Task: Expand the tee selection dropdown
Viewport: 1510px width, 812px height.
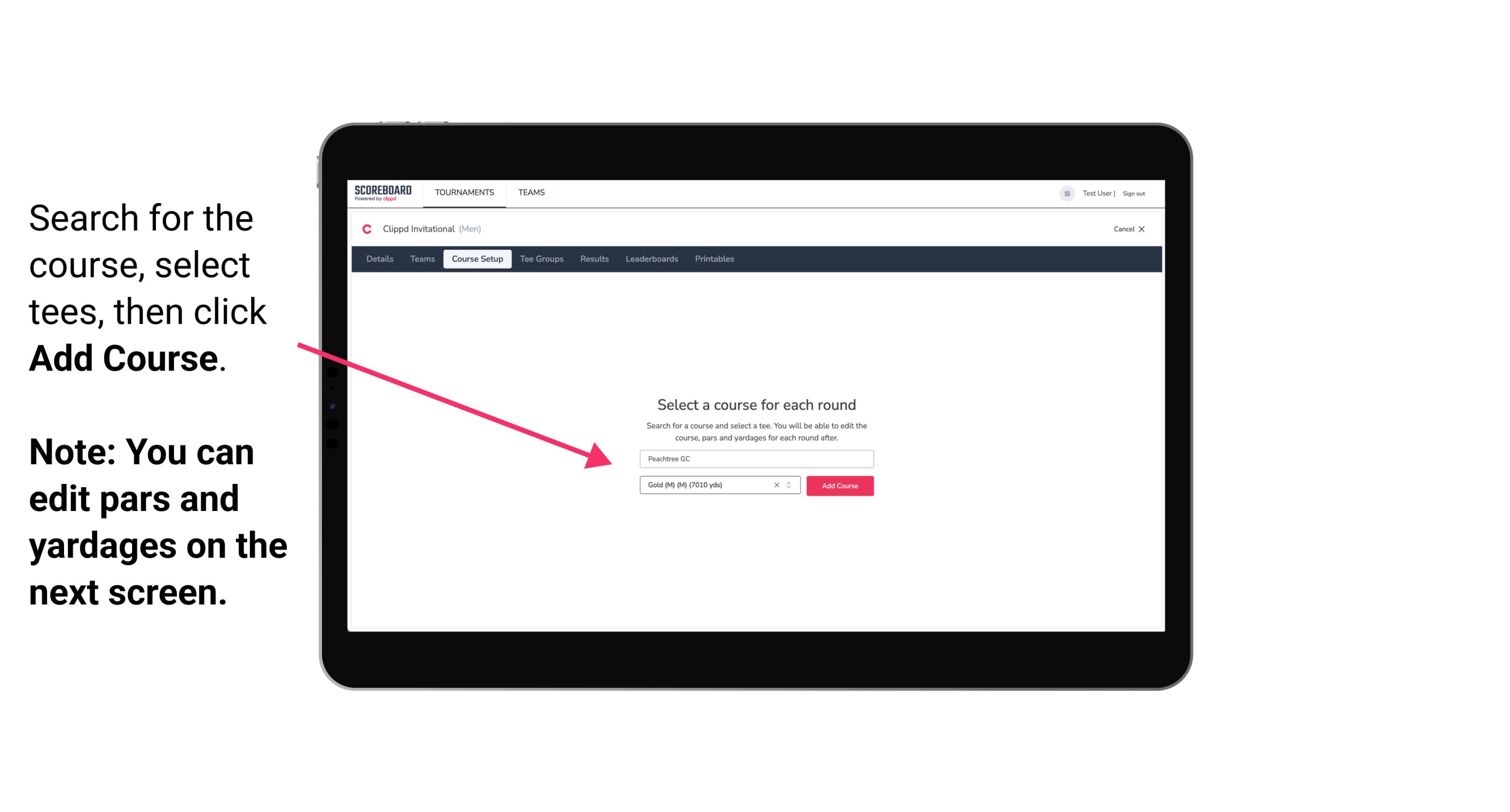Action: pyautogui.click(x=790, y=486)
